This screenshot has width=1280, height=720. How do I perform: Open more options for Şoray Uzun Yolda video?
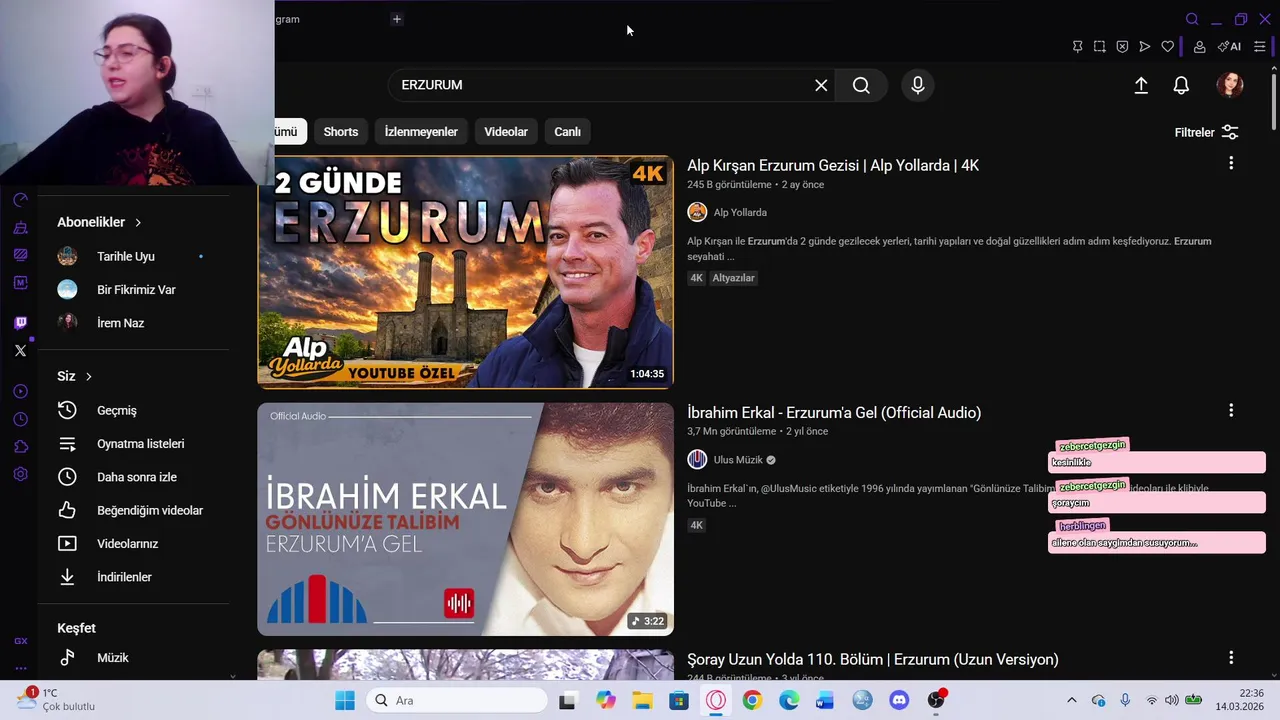click(1231, 657)
